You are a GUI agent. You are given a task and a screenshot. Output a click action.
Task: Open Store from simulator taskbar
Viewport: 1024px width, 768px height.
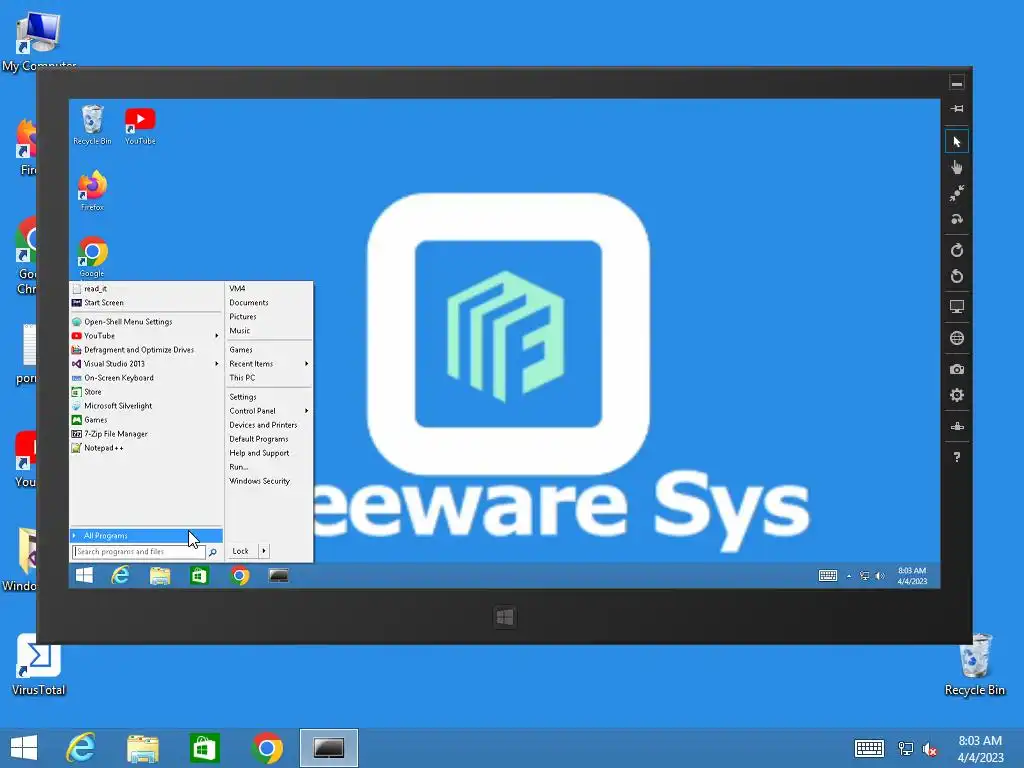click(199, 575)
